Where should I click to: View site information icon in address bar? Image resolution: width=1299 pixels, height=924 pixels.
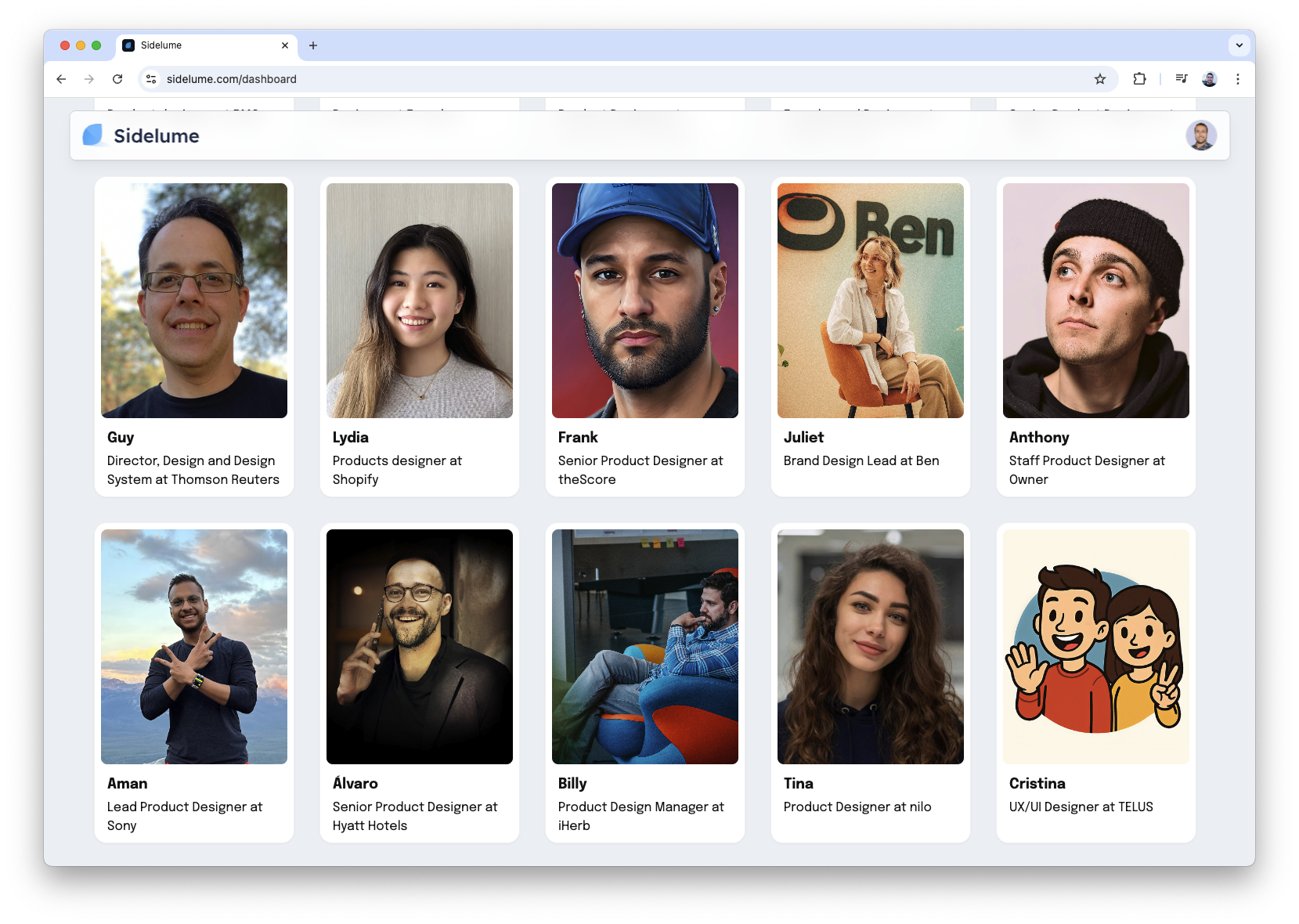[x=152, y=79]
